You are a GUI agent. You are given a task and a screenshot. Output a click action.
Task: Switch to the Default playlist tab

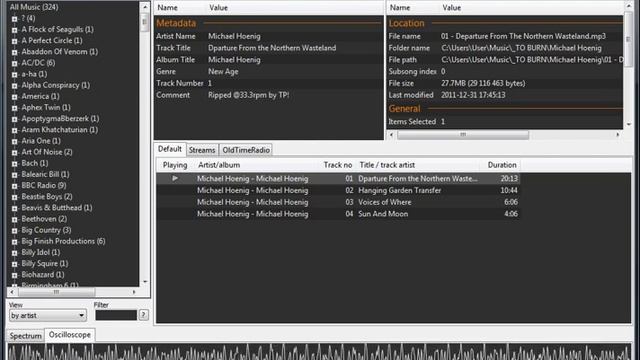point(170,149)
